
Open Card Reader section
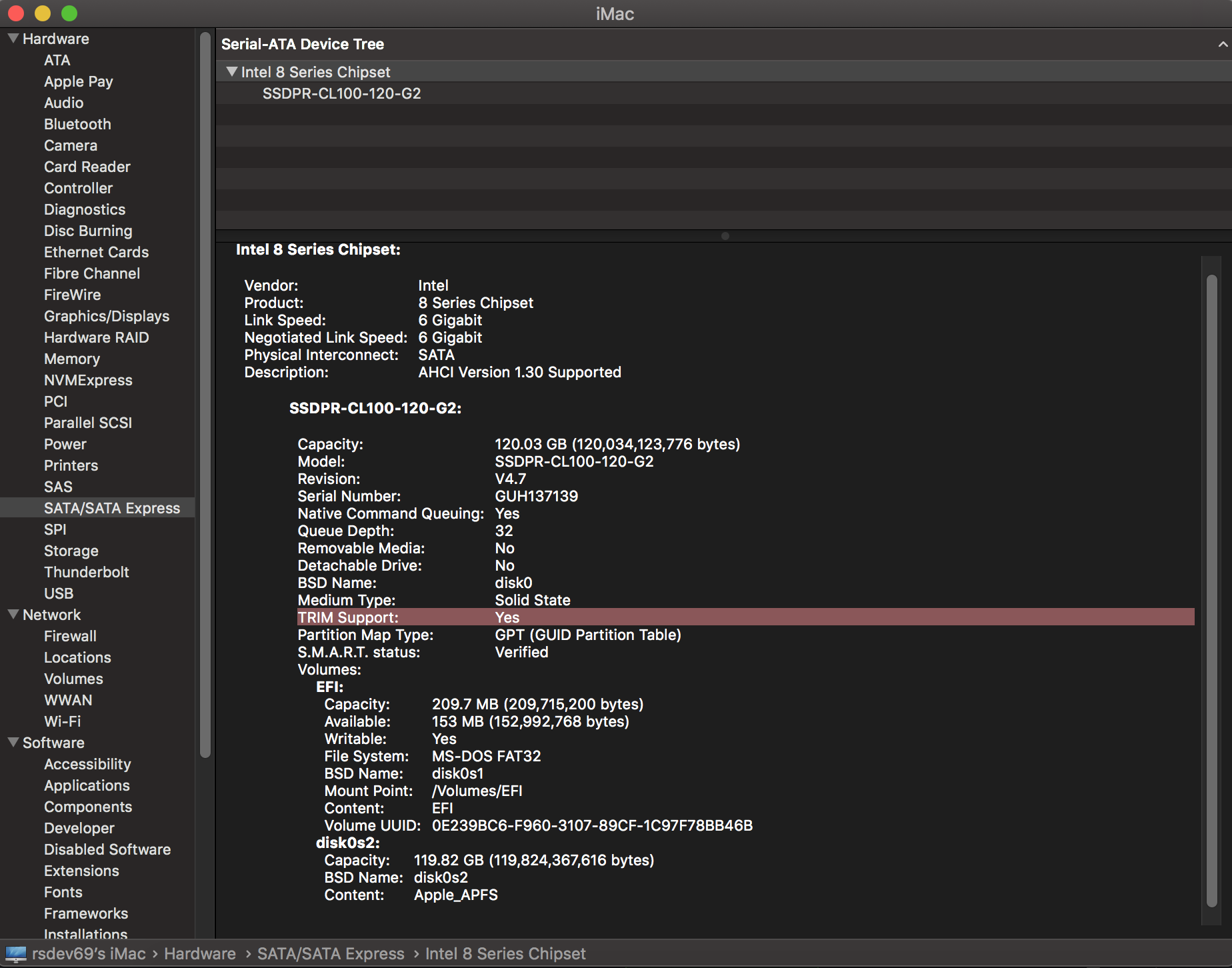point(87,167)
